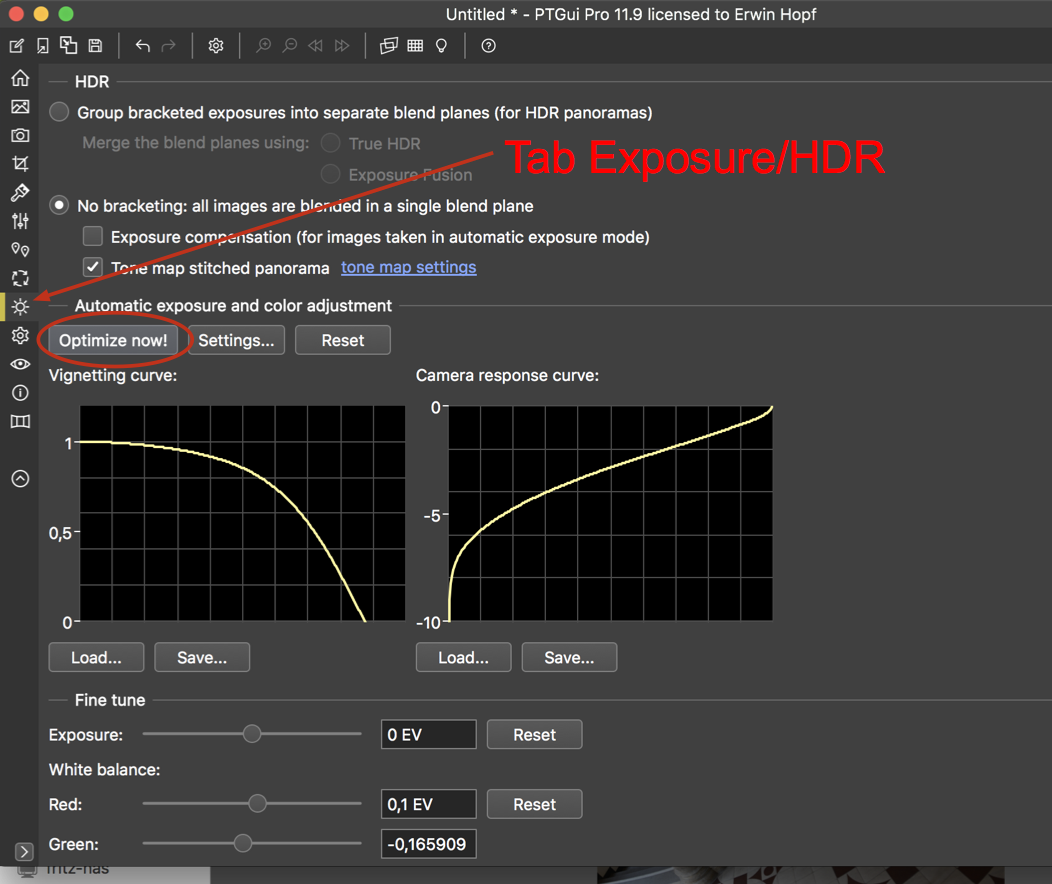The height and width of the screenshot is (884, 1052).
Task: Reset automatic exposure and color adjustment
Action: (343, 340)
